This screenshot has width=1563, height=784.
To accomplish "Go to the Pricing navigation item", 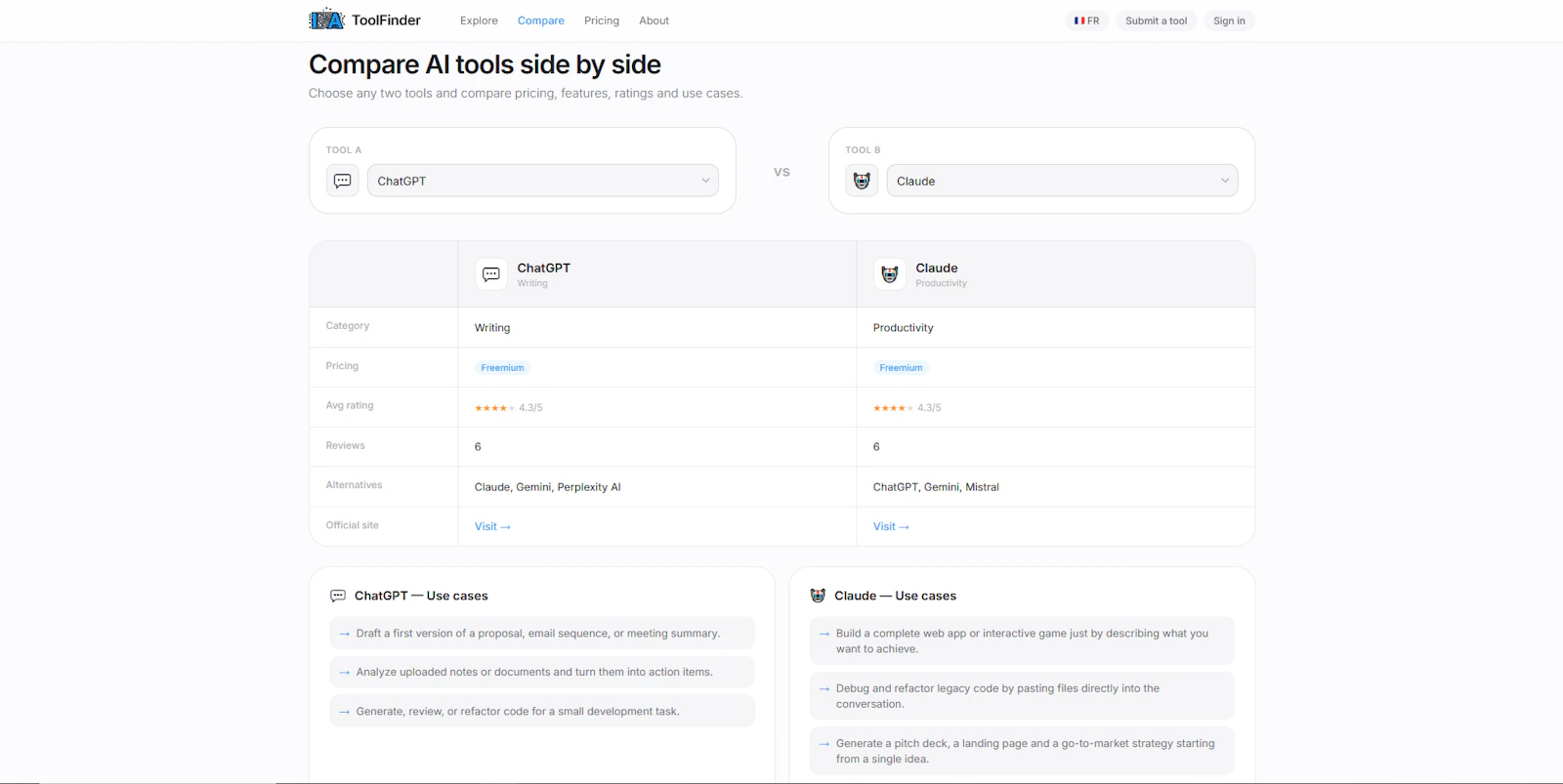I will pyautogui.click(x=602, y=21).
